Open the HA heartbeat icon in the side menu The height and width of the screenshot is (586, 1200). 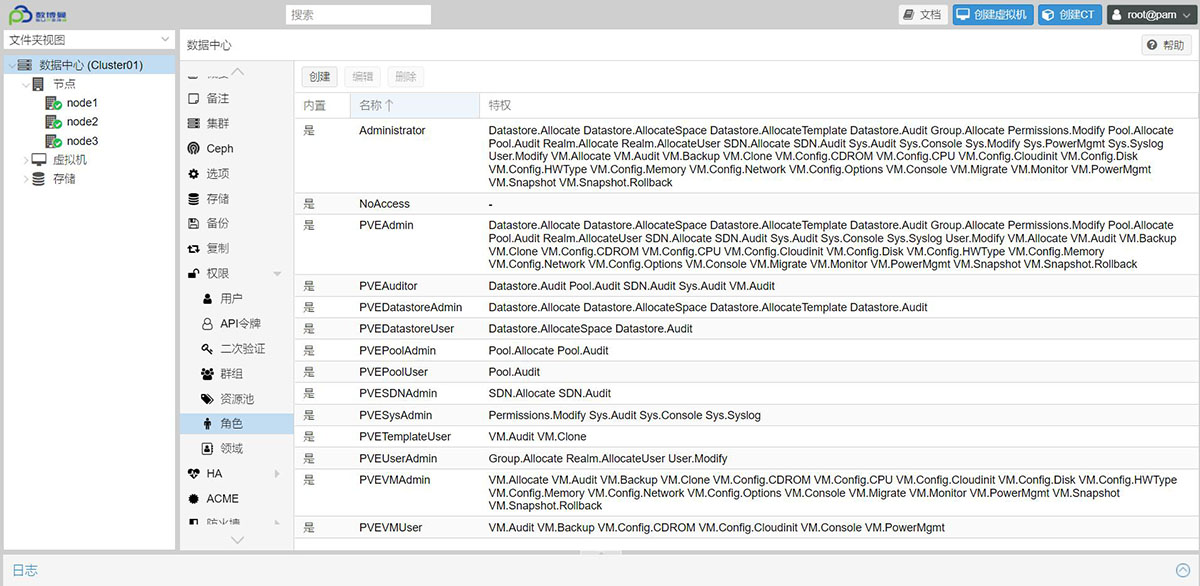coord(194,474)
